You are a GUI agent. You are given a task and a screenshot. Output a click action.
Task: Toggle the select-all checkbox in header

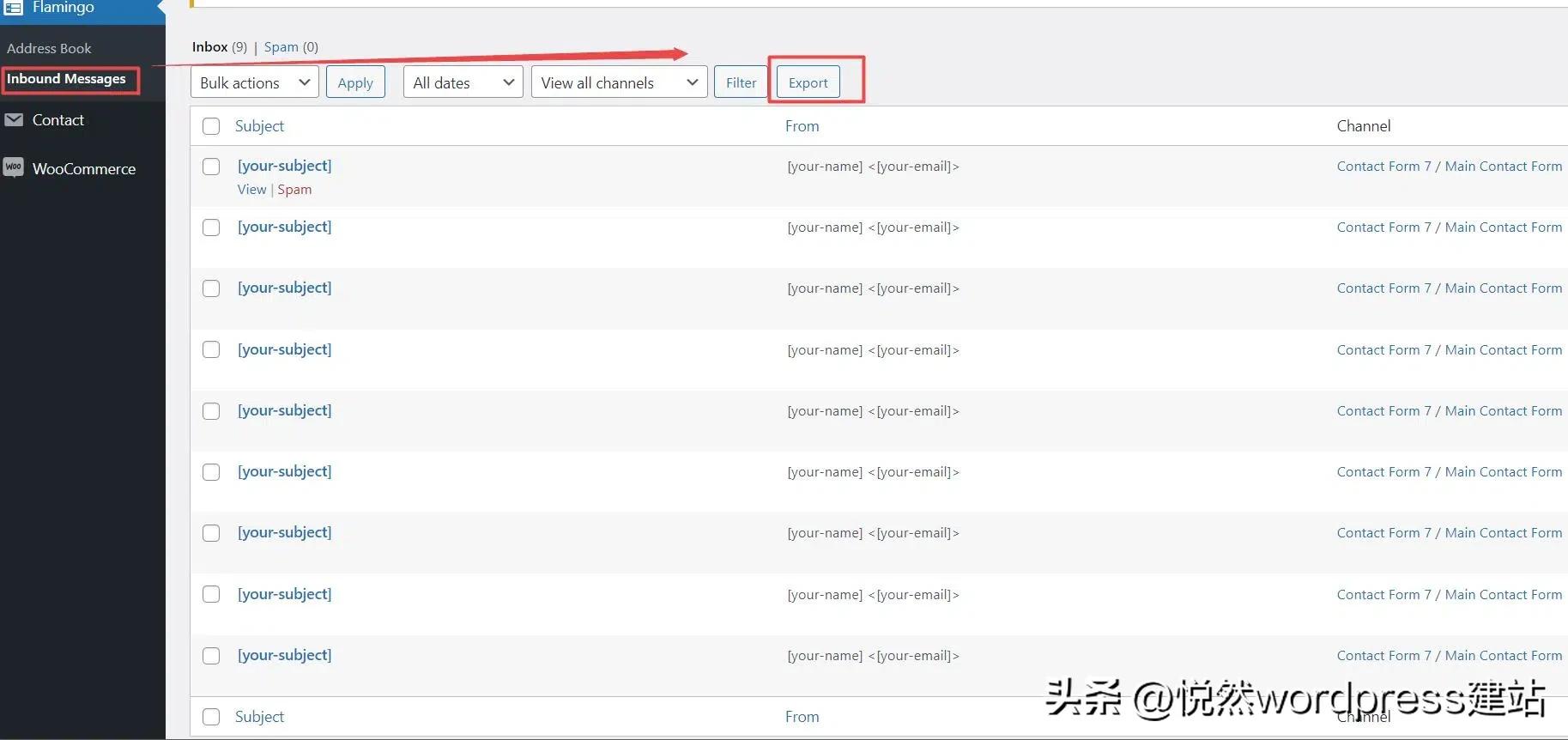pyautogui.click(x=211, y=126)
